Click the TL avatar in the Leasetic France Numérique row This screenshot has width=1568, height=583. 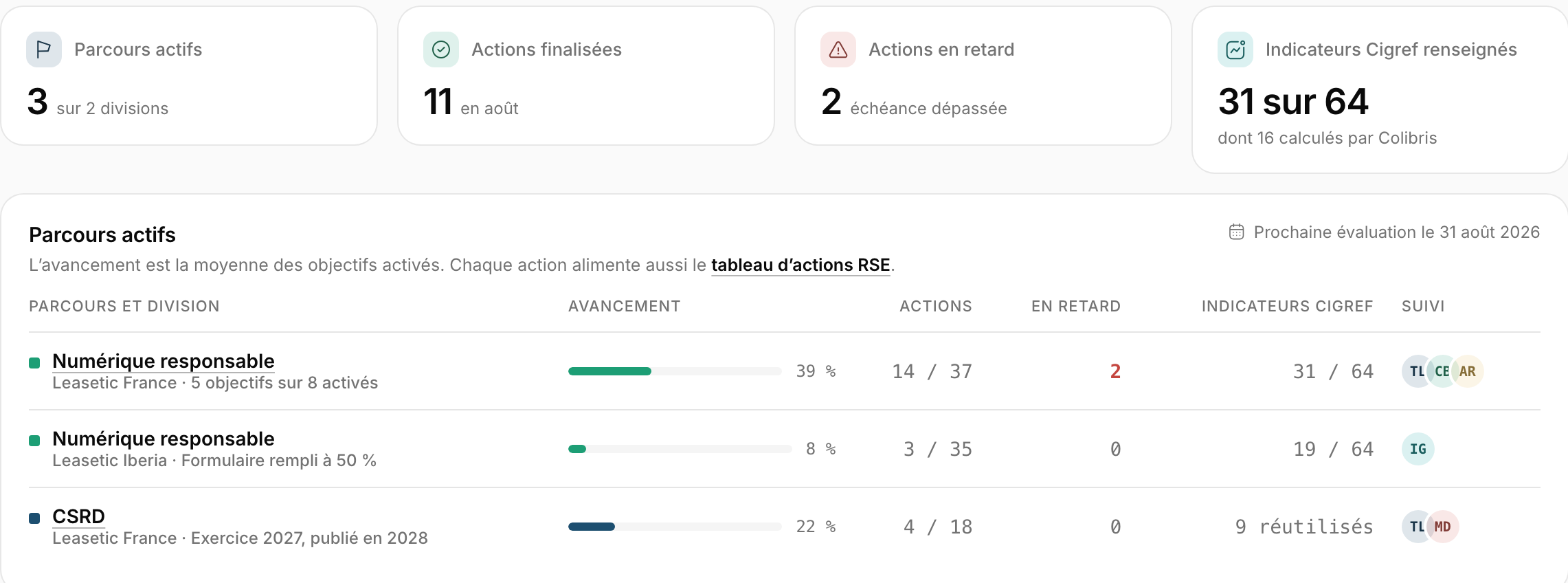1415,371
